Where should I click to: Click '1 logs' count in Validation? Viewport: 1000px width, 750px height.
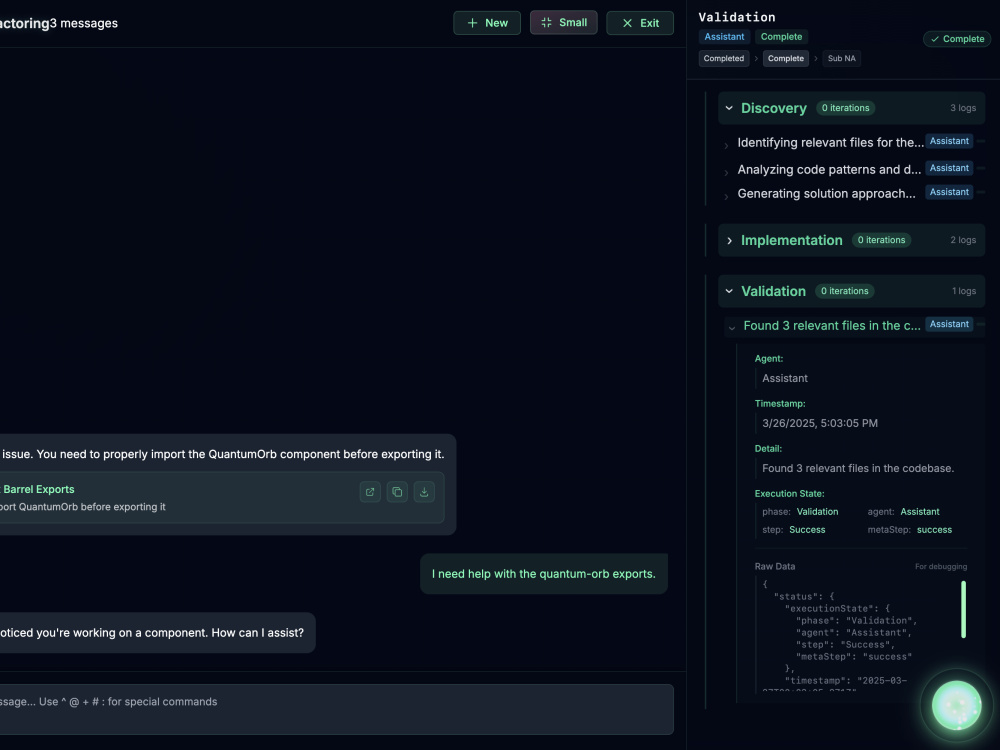(x=964, y=291)
